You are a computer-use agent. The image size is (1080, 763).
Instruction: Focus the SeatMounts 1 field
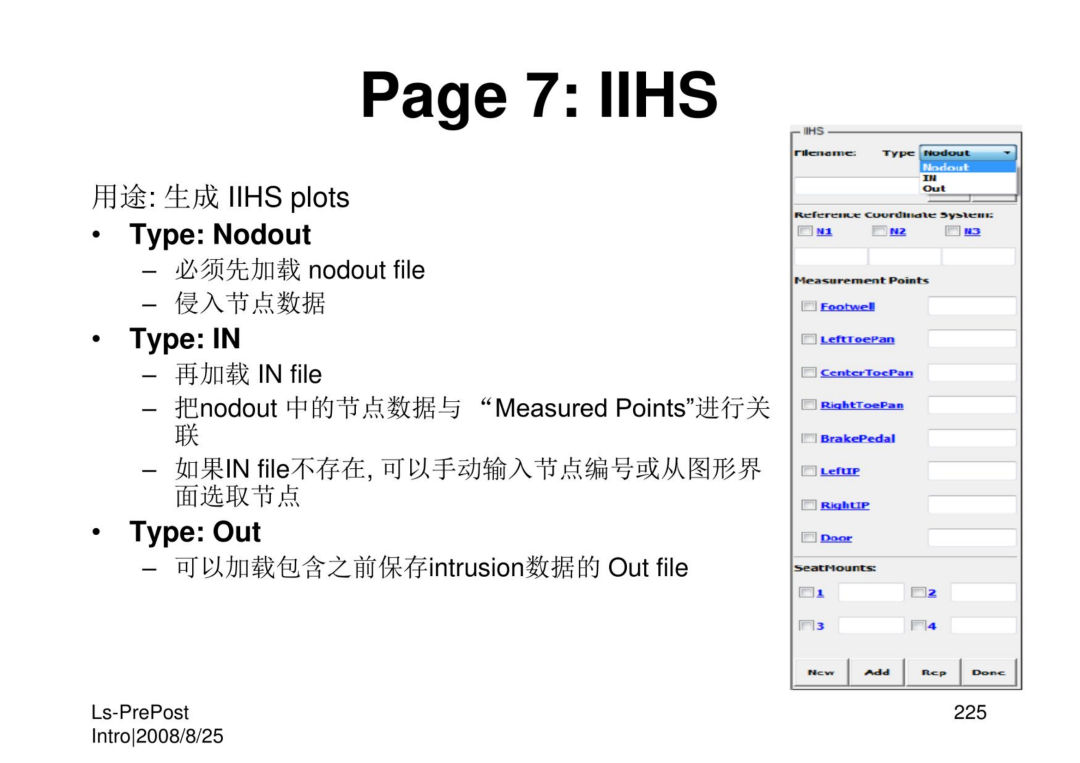871,592
